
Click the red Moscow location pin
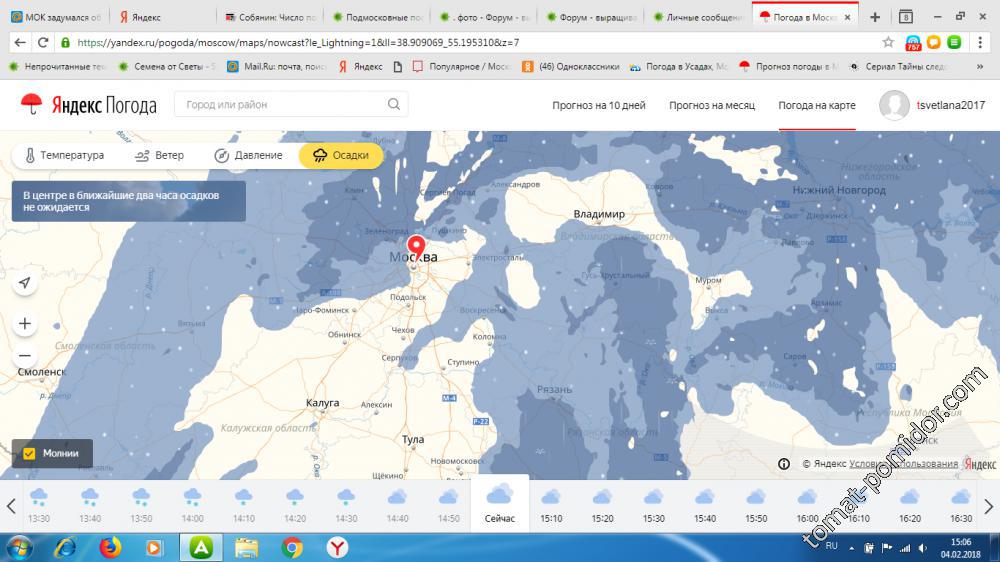[x=416, y=248]
